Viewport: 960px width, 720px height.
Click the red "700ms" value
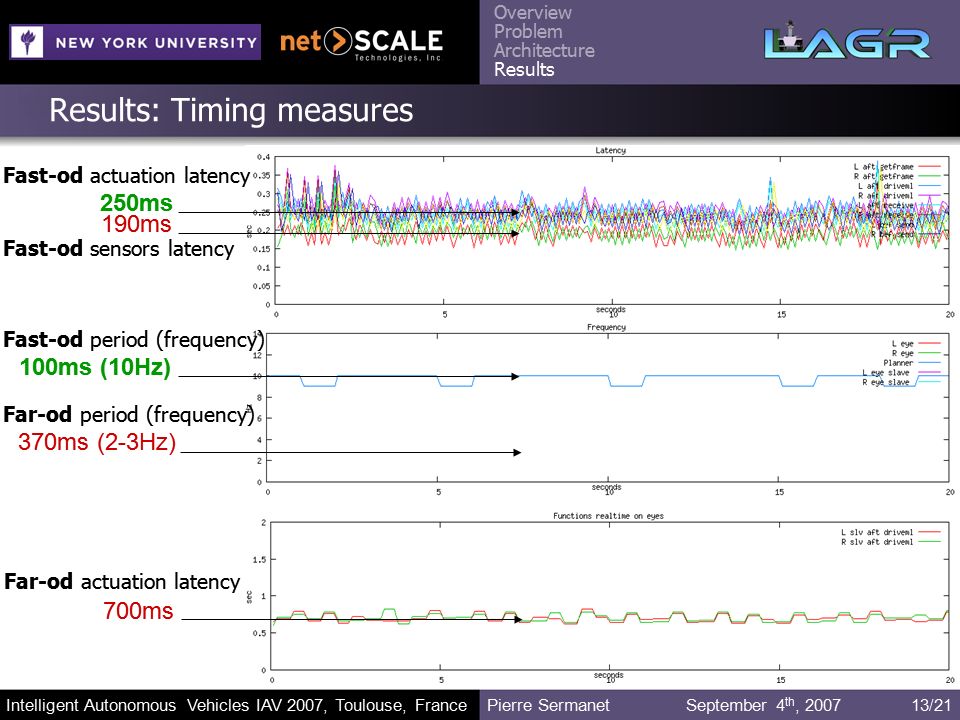(138, 610)
